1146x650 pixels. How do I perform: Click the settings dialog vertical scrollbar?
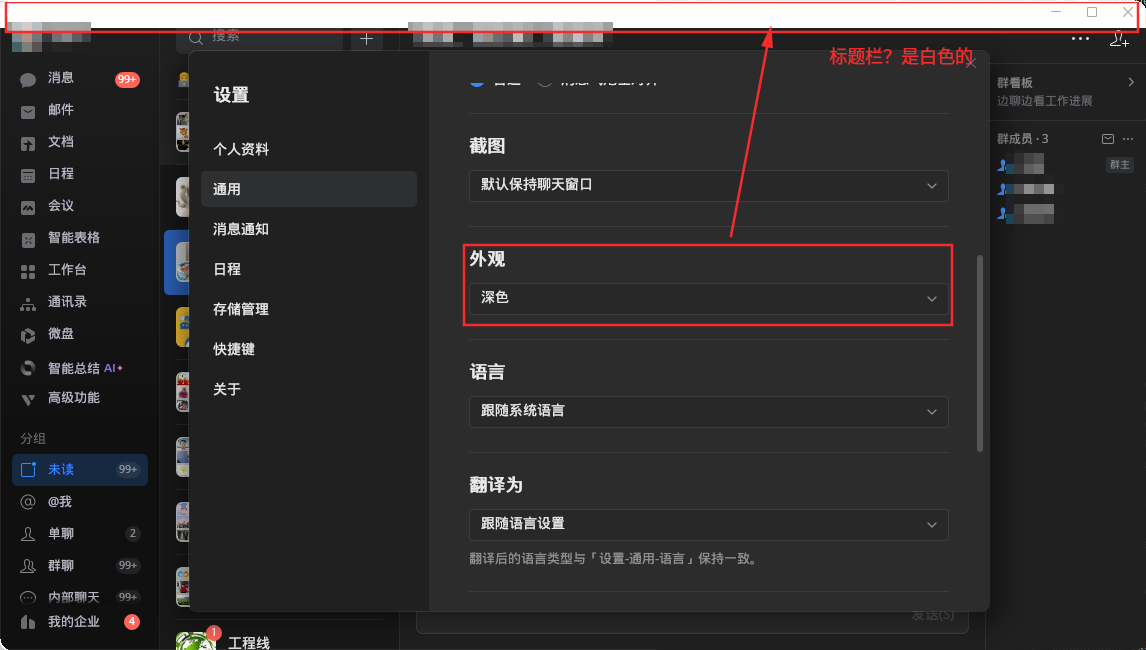coord(979,353)
